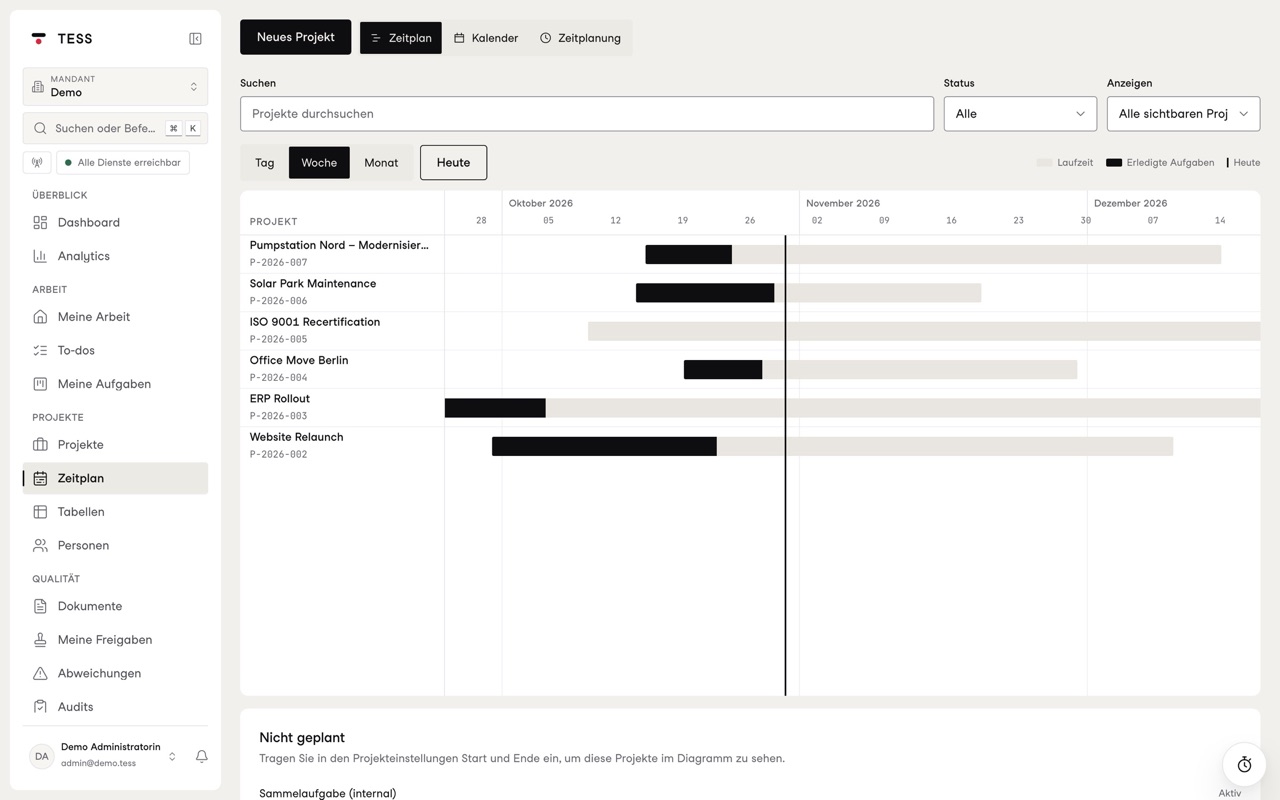Image resolution: width=1280 pixels, height=800 pixels.
Task: Open project ERP Rollout
Action: point(280,399)
